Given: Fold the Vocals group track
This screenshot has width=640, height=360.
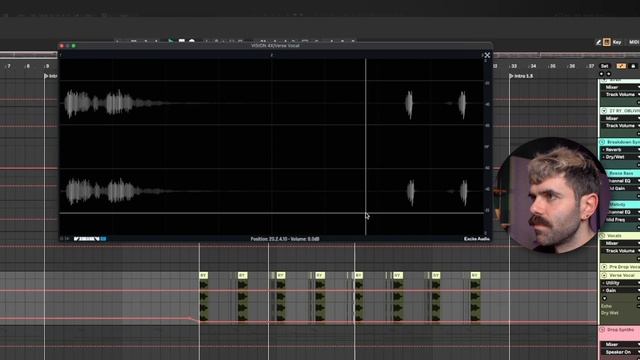Looking at the screenshot, I should coord(602,236).
